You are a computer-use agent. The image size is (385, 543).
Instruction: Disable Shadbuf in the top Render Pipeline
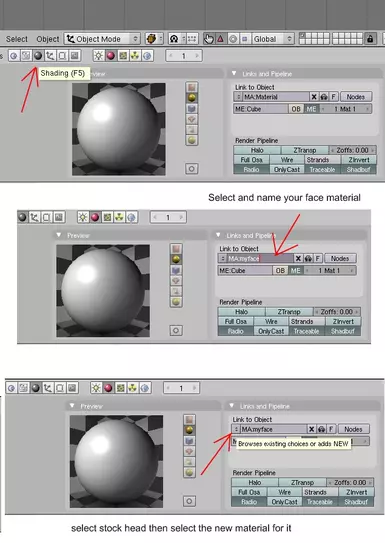359,170
